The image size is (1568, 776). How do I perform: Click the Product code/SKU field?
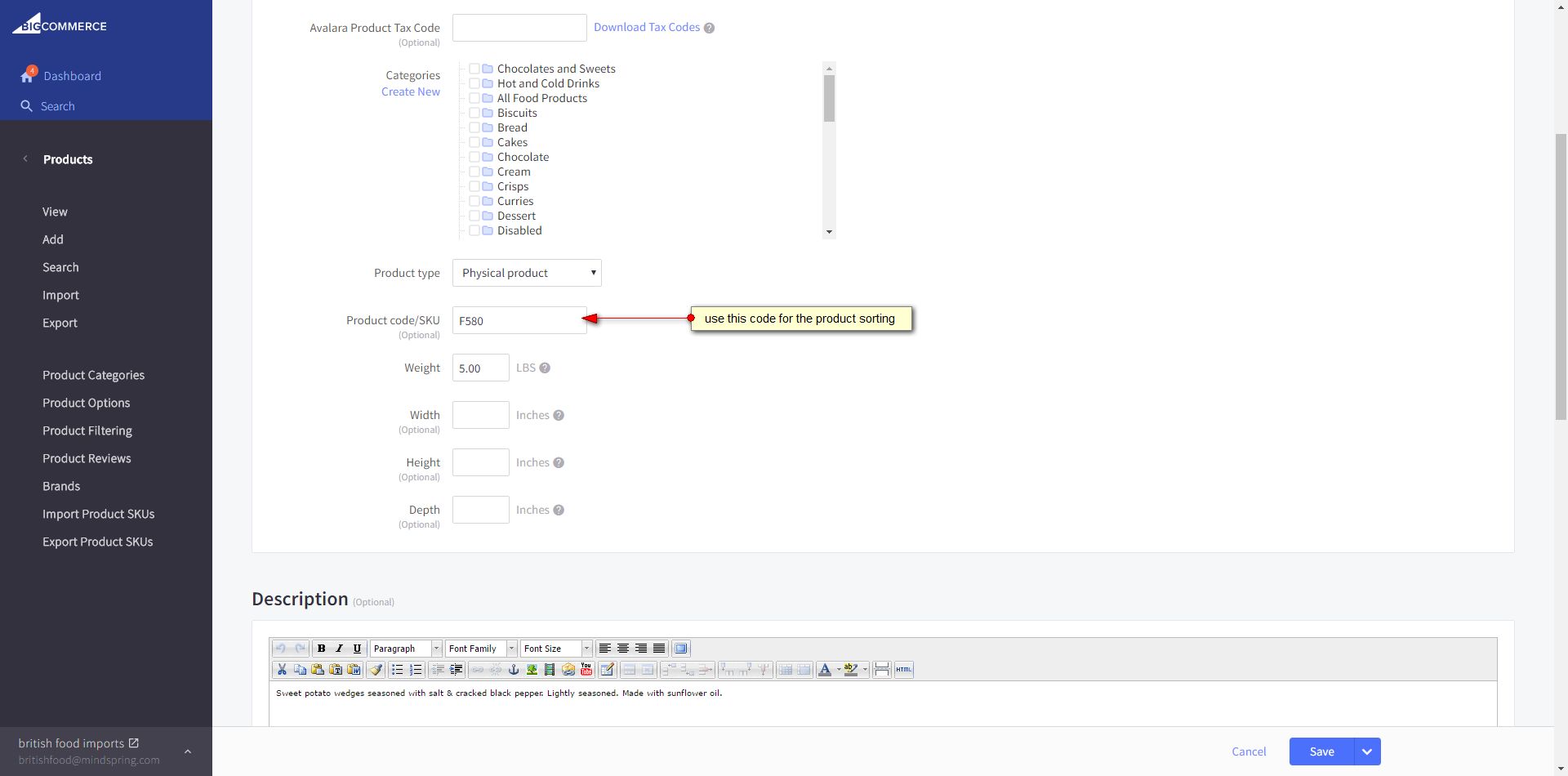pos(519,320)
